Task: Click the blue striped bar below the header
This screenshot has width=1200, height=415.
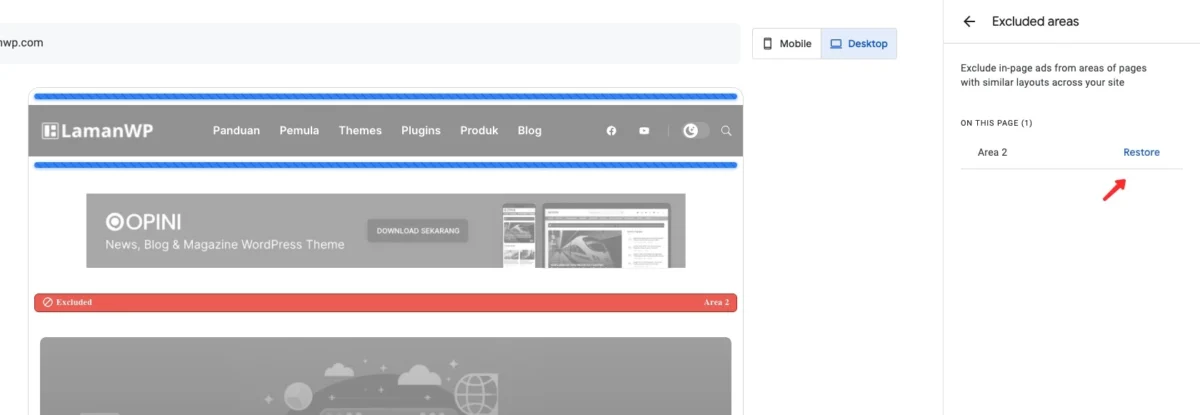Action: click(x=386, y=164)
